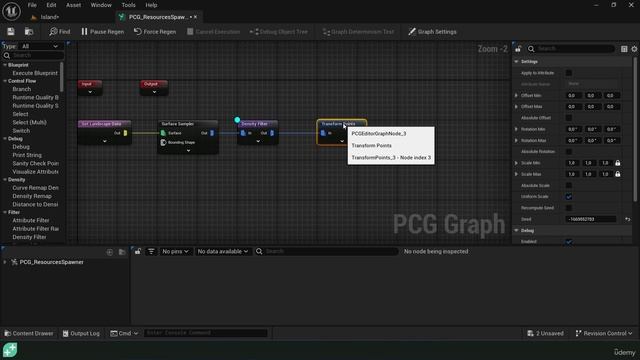Viewport: 640px width, 360px height.
Task: Click the Find toolbar button
Action: point(60,31)
